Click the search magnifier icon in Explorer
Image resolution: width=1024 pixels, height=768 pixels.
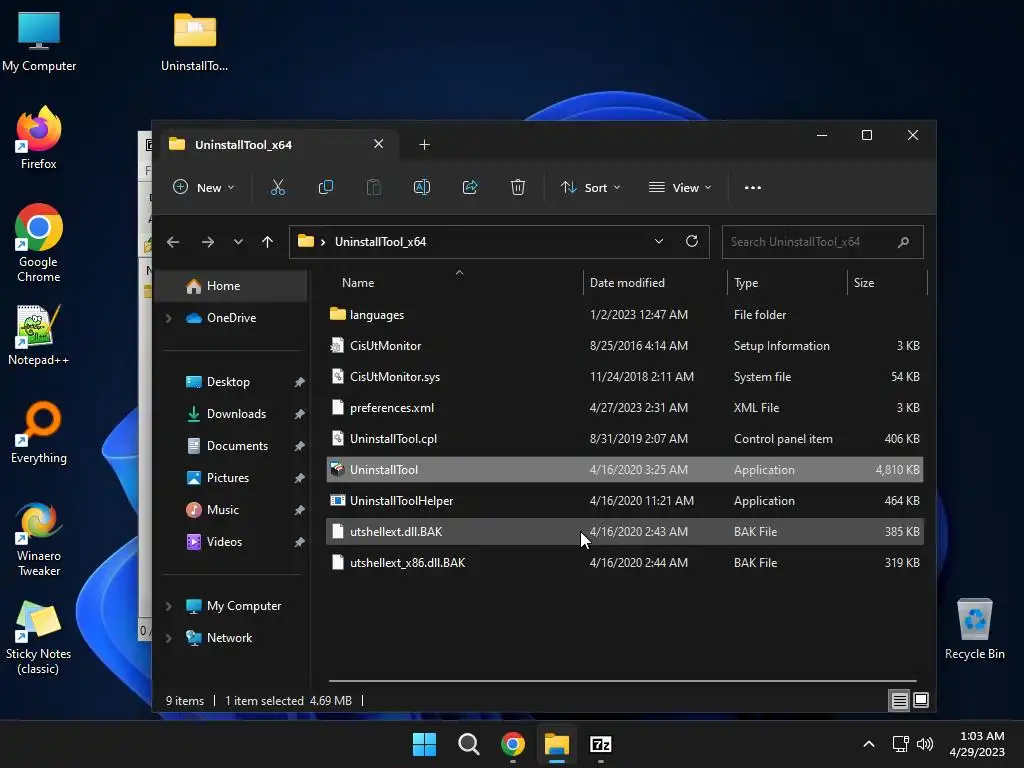(903, 242)
